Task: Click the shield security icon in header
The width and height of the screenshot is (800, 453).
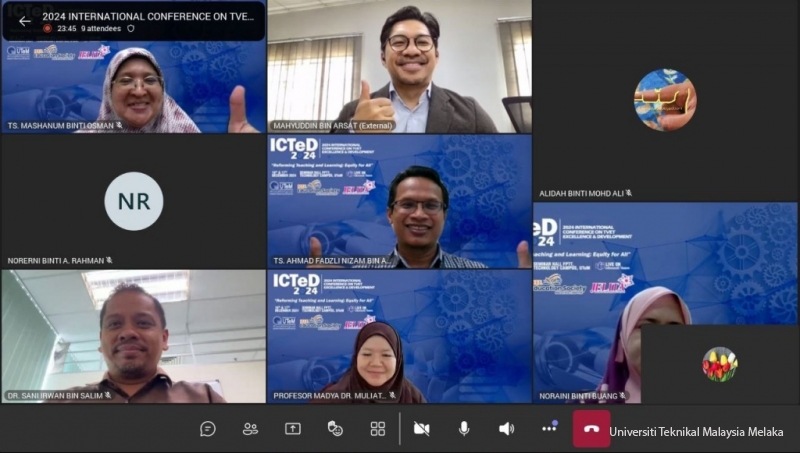Action: [130, 29]
